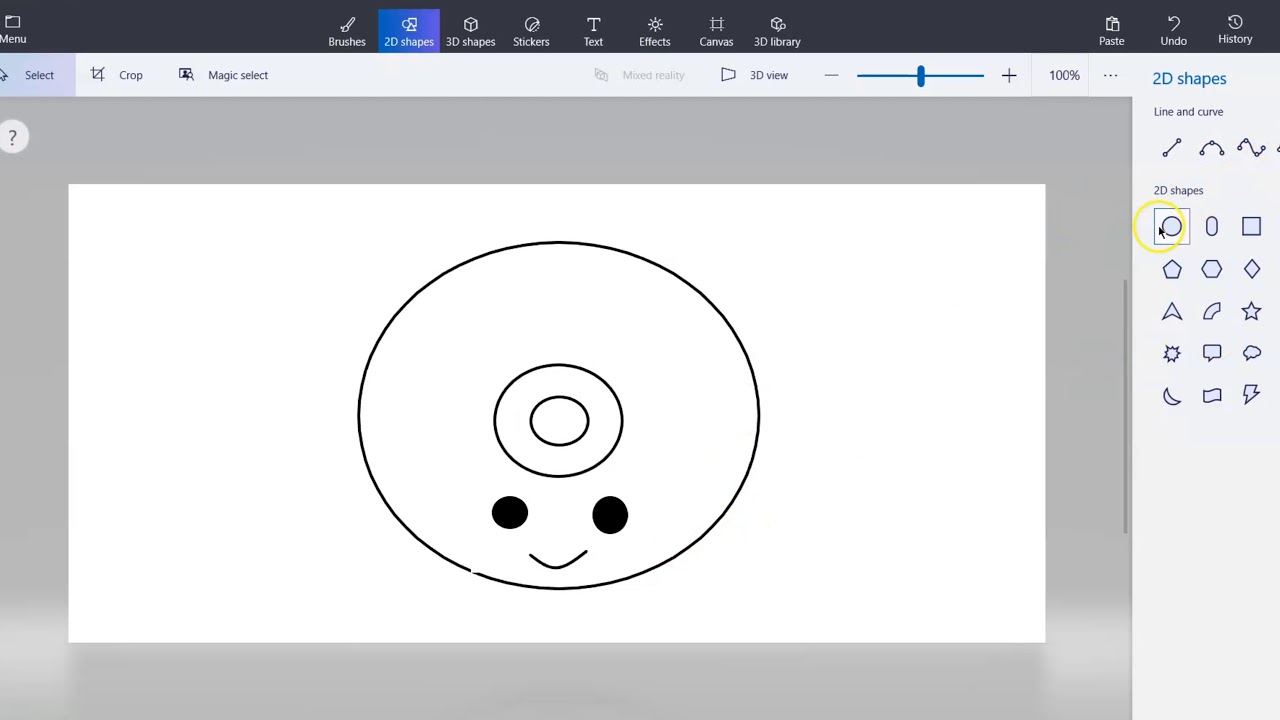Select the leaf-shaped shape
Image resolution: width=1280 pixels, height=720 pixels.
click(1212, 312)
